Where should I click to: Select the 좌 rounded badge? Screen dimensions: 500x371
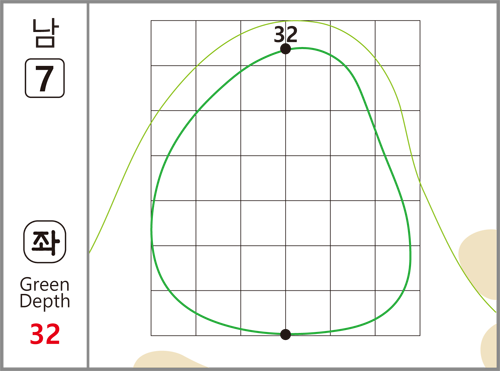click(x=45, y=242)
